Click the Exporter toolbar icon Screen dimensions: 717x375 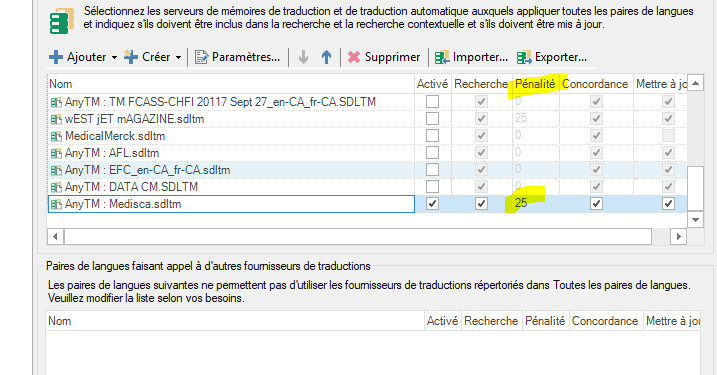(524, 57)
